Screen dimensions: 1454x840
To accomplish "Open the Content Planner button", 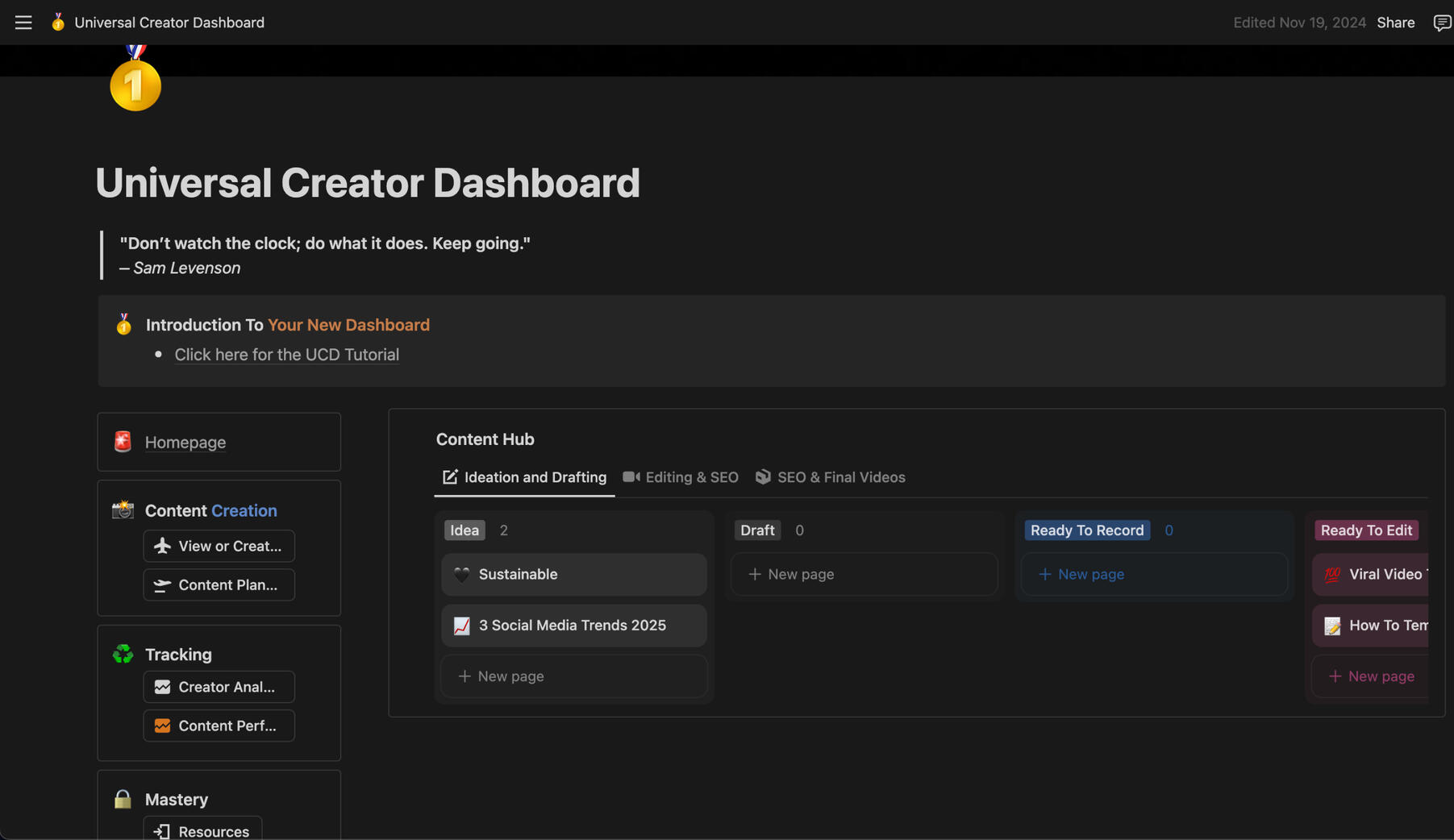I will tap(219, 585).
